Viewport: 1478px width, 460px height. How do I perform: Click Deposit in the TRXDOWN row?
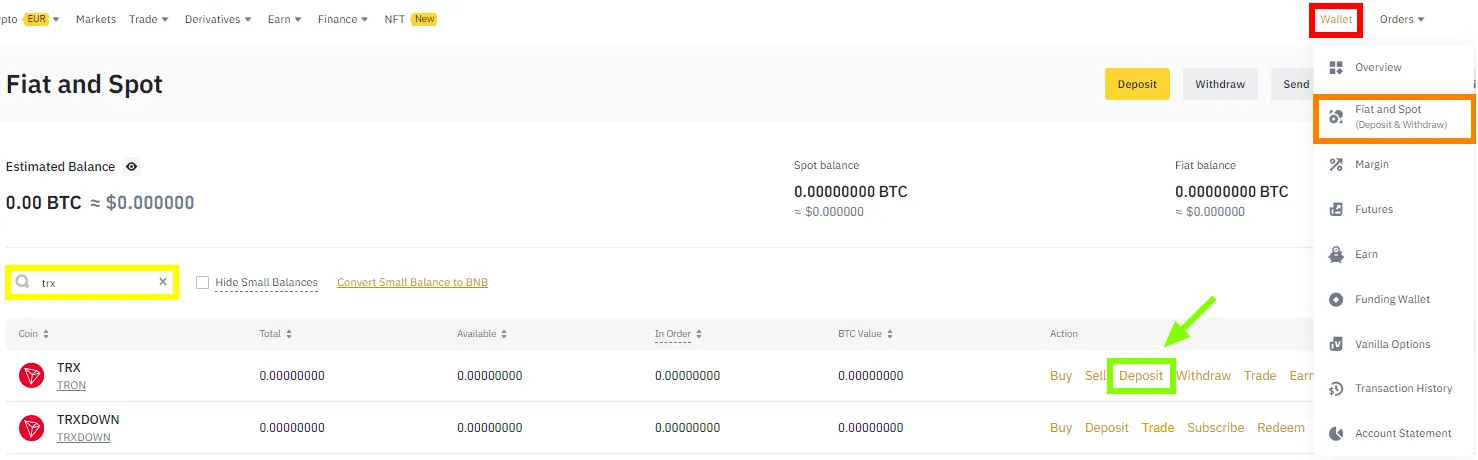1107,428
